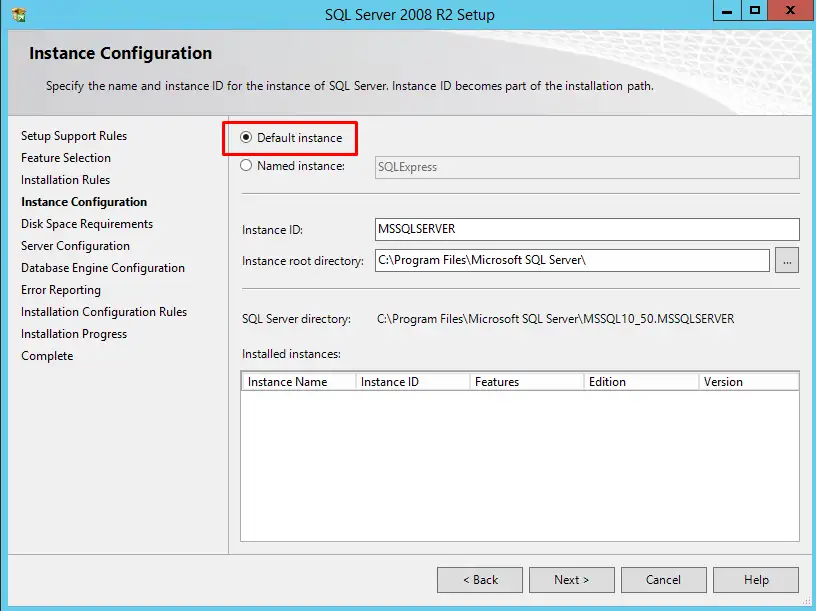Screen dimensions: 816x611
Task: Open Server Configuration from sidebar
Action: [75, 245]
